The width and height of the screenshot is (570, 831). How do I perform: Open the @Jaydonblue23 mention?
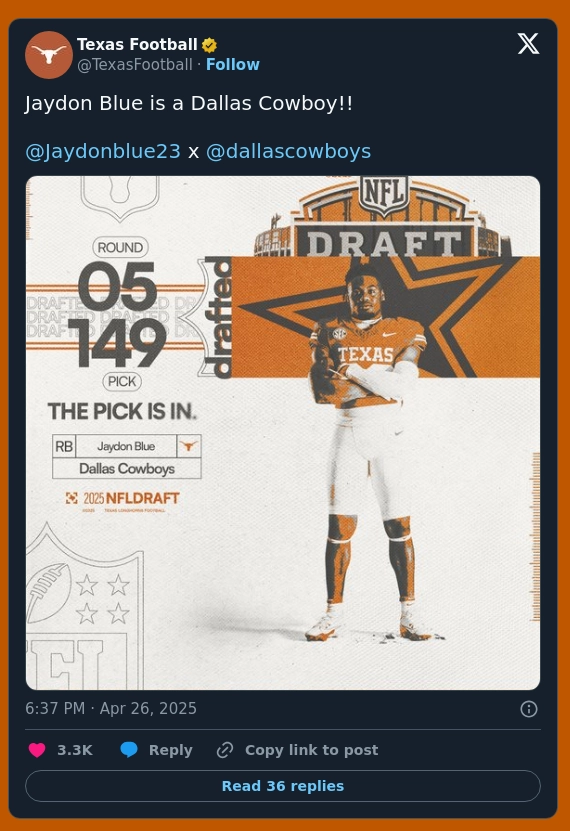tap(103, 151)
